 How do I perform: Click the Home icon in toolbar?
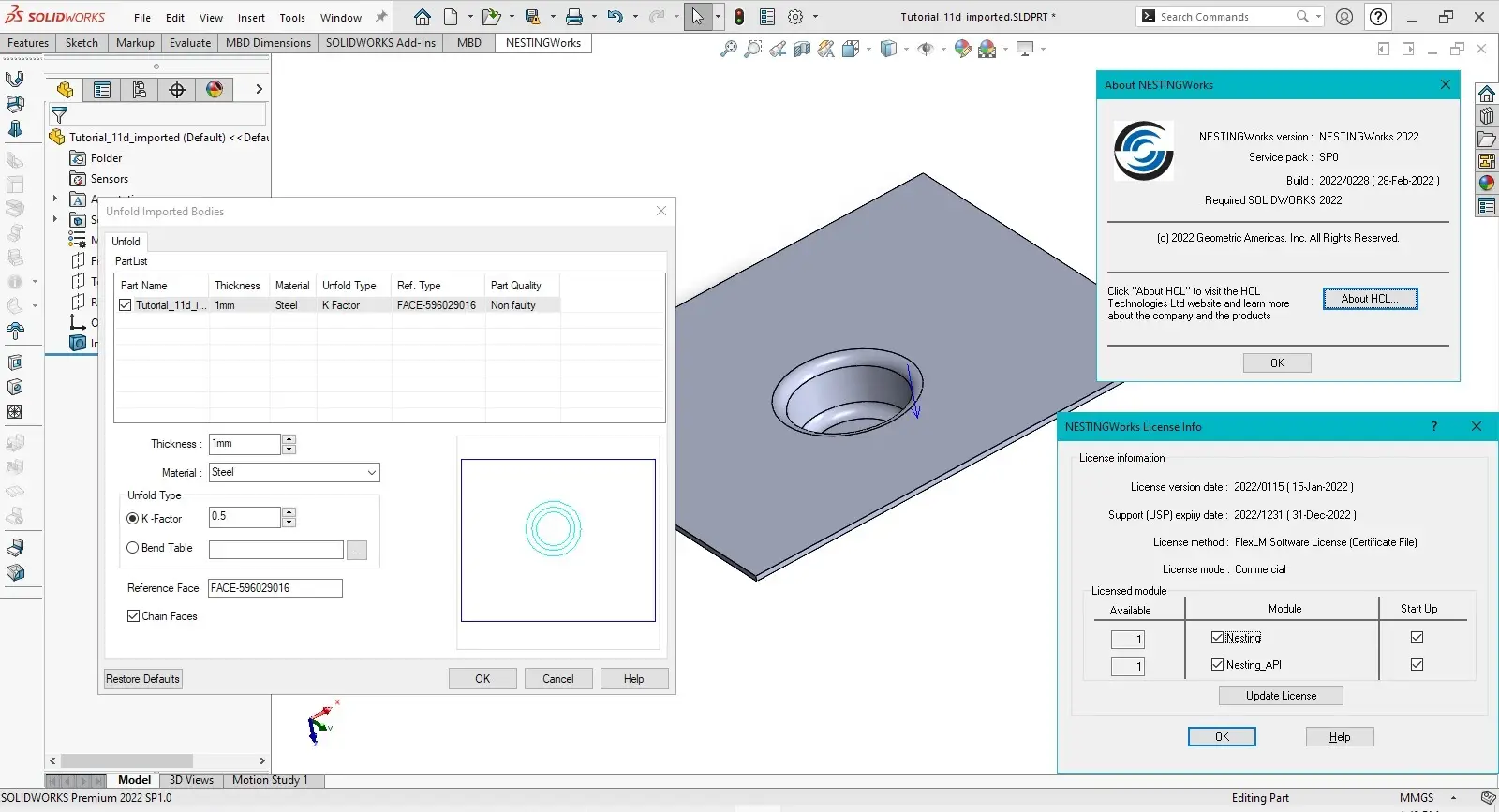pos(423,17)
